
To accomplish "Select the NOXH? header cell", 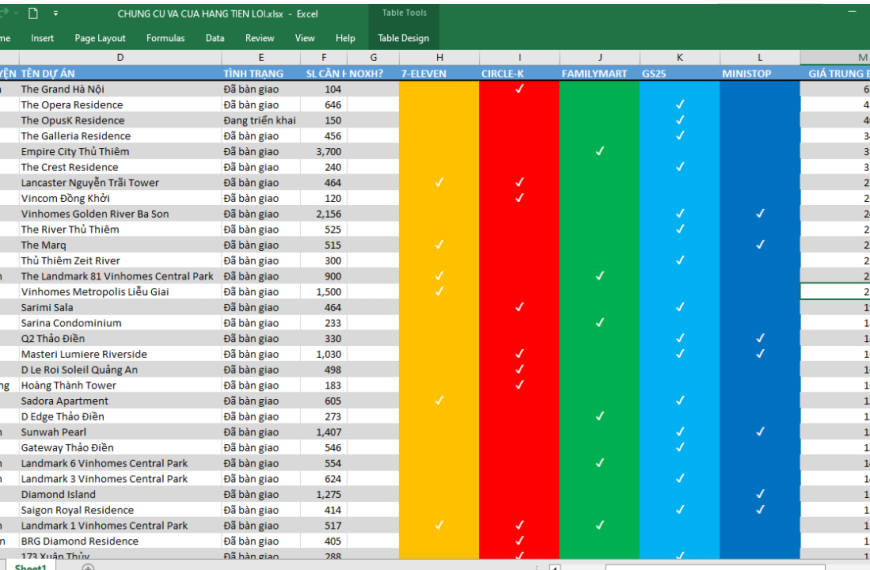I will [x=373, y=73].
